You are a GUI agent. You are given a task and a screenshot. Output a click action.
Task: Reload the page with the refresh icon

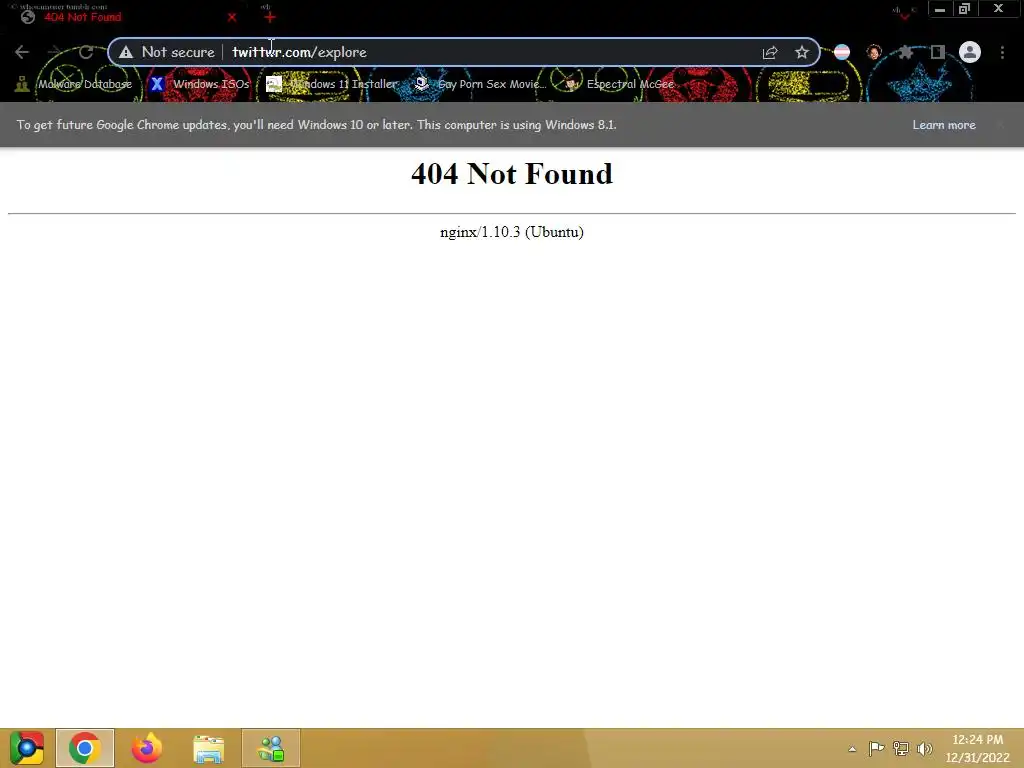(x=86, y=52)
